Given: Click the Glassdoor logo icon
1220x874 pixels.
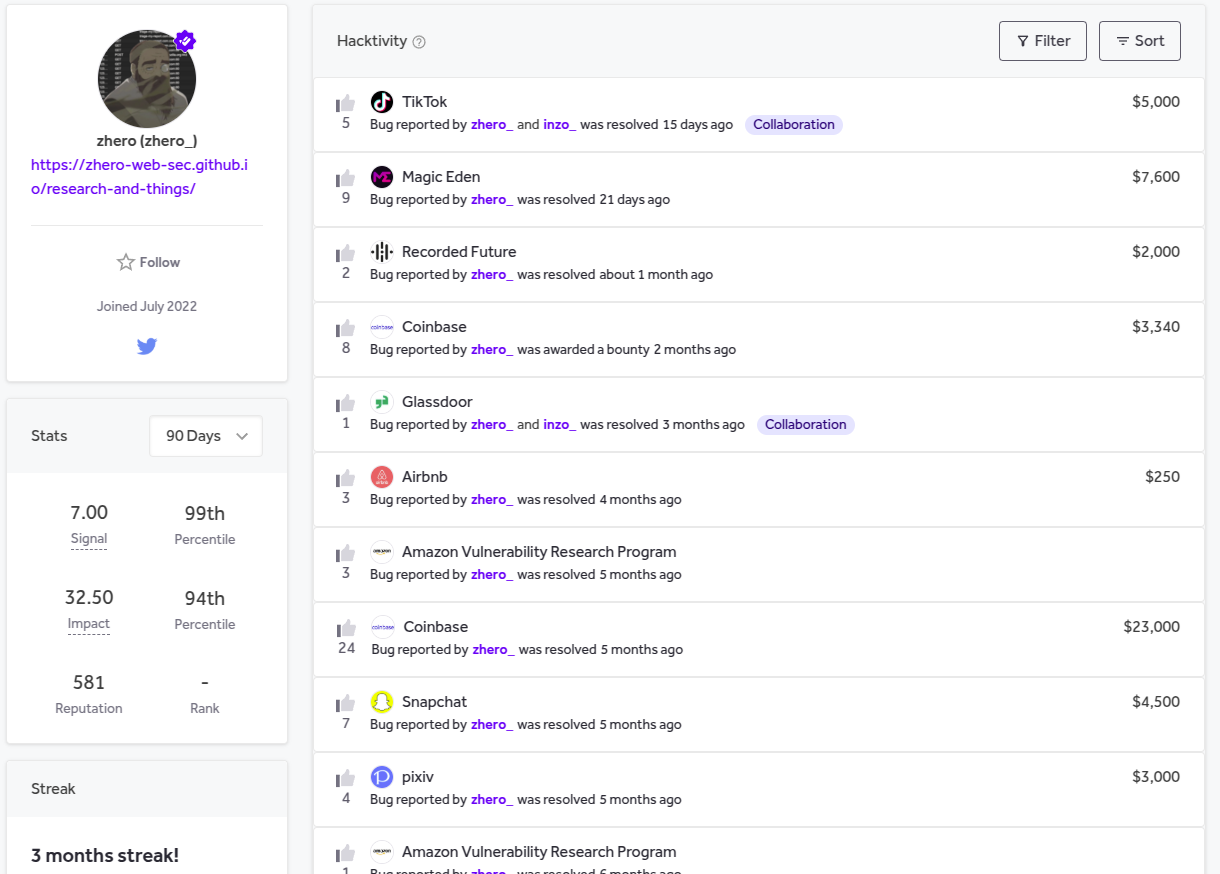Looking at the screenshot, I should [382, 402].
